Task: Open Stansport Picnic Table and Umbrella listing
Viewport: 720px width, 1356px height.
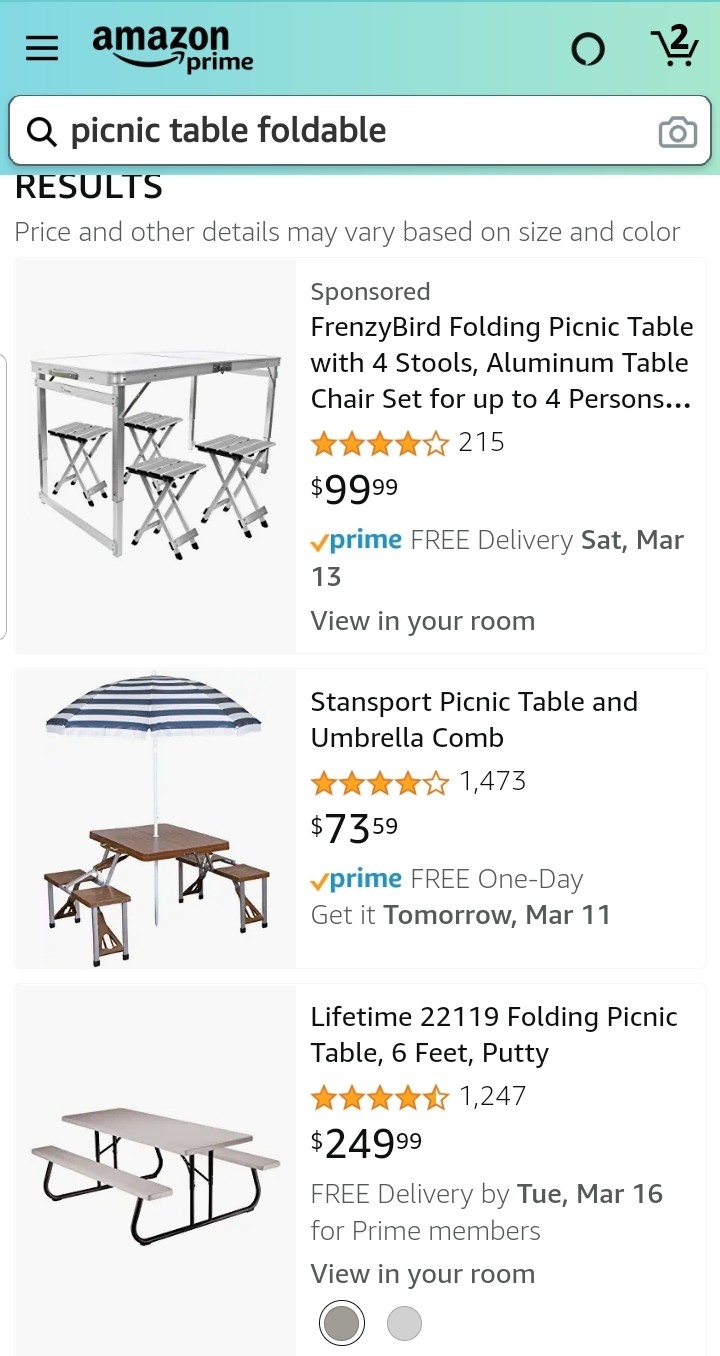Action: [474, 719]
